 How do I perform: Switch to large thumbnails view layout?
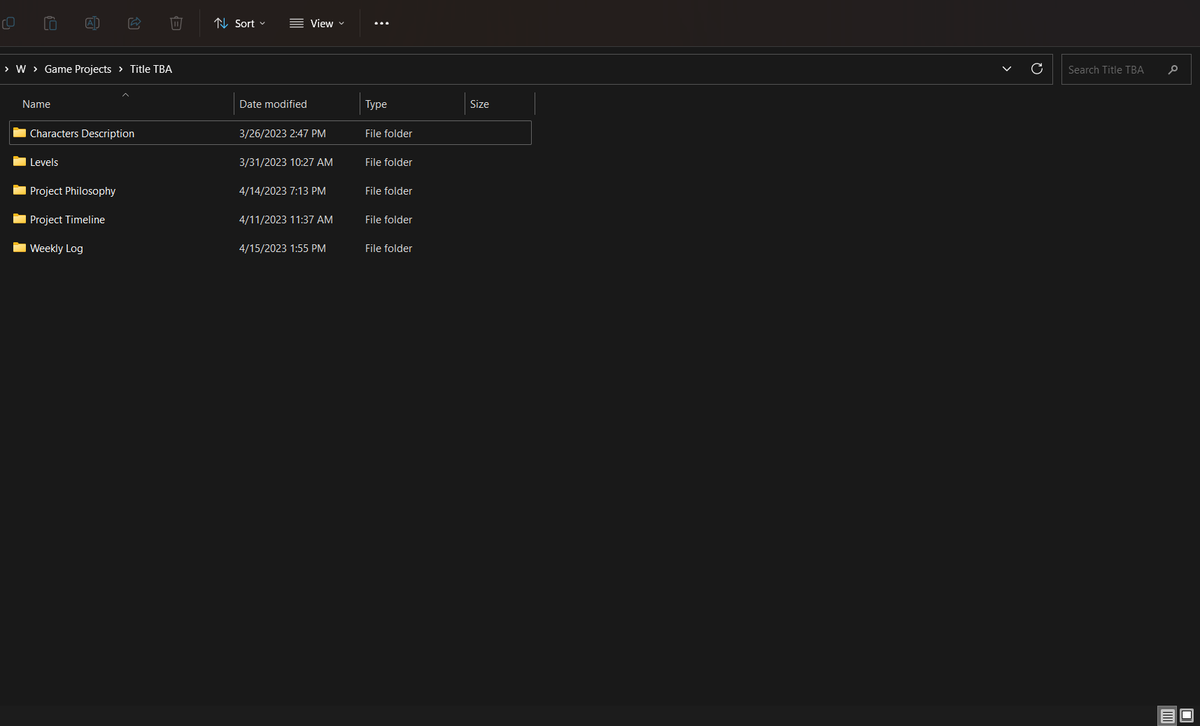tap(1186, 716)
